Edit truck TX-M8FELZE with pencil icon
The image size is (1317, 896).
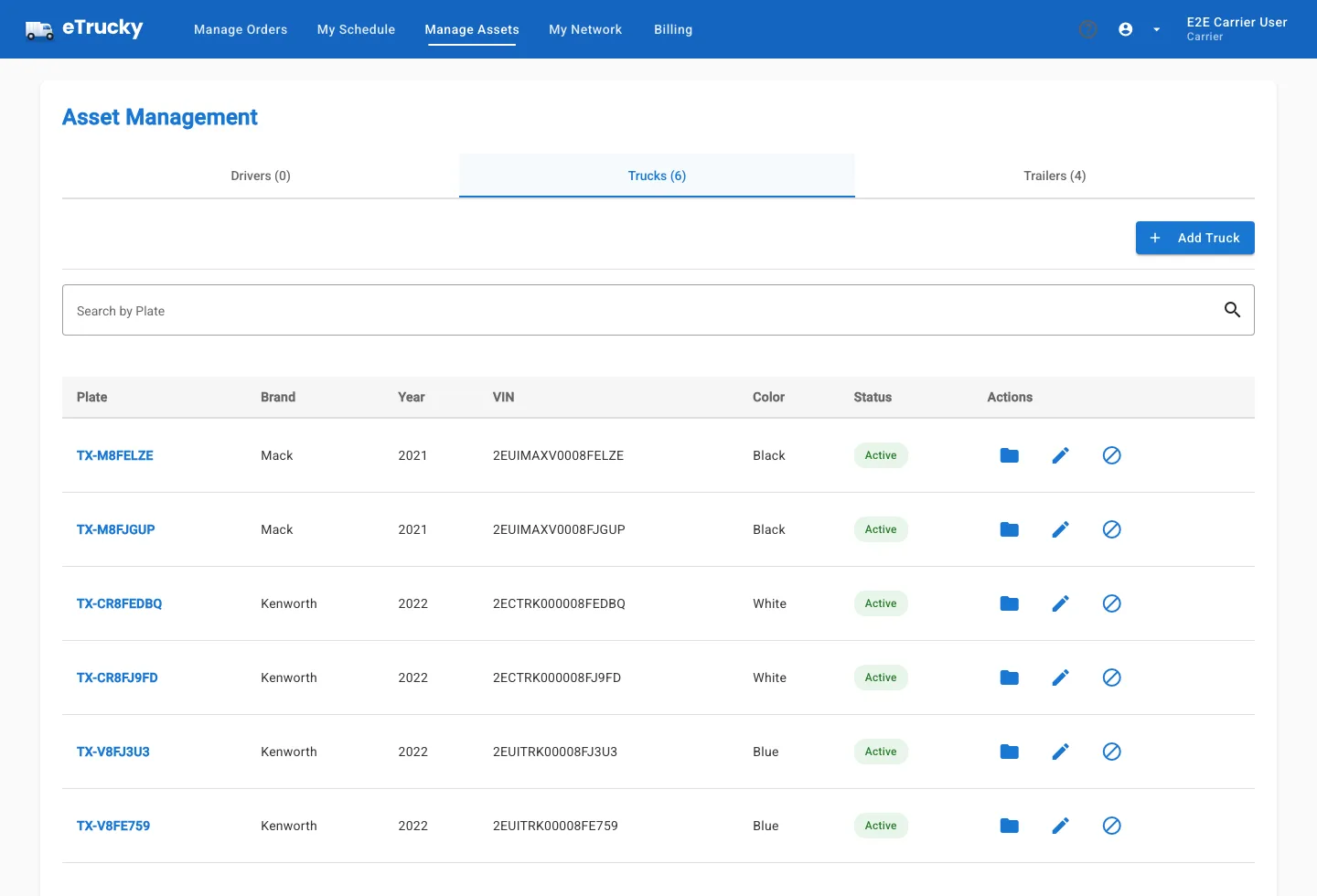click(x=1061, y=455)
